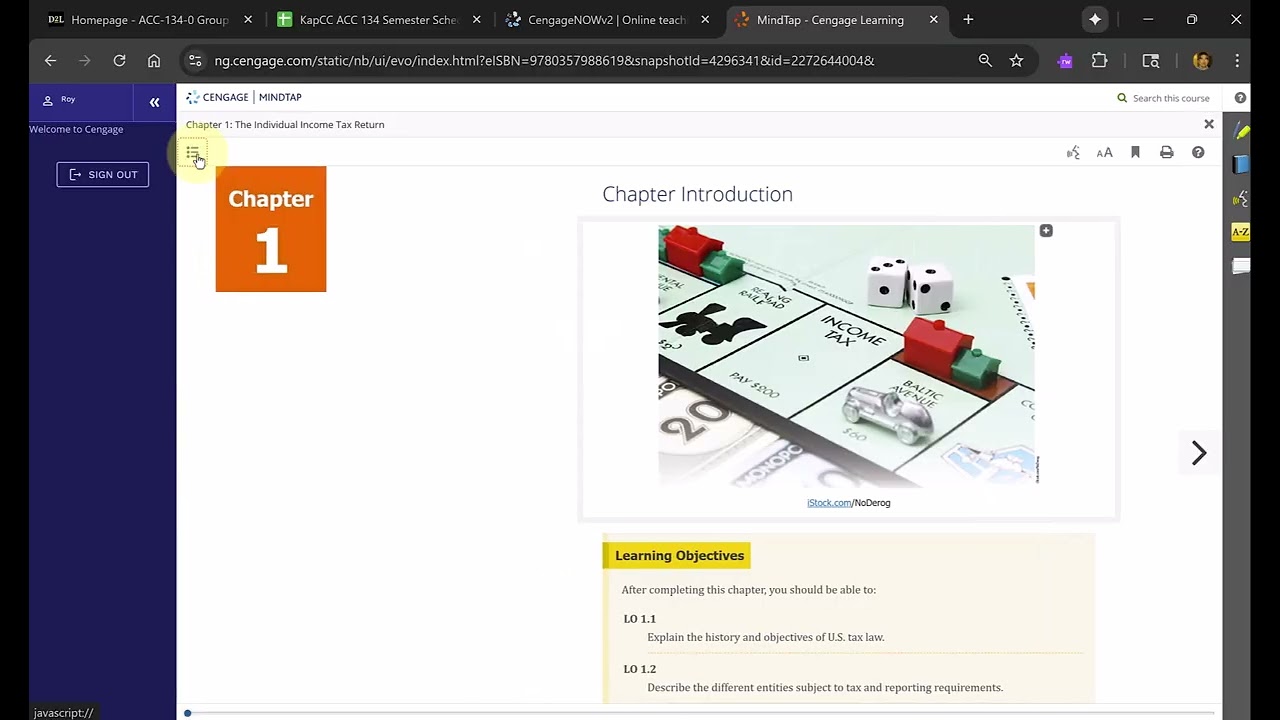Open the table of contents list icon
This screenshot has width=1280, height=720.
point(193,153)
